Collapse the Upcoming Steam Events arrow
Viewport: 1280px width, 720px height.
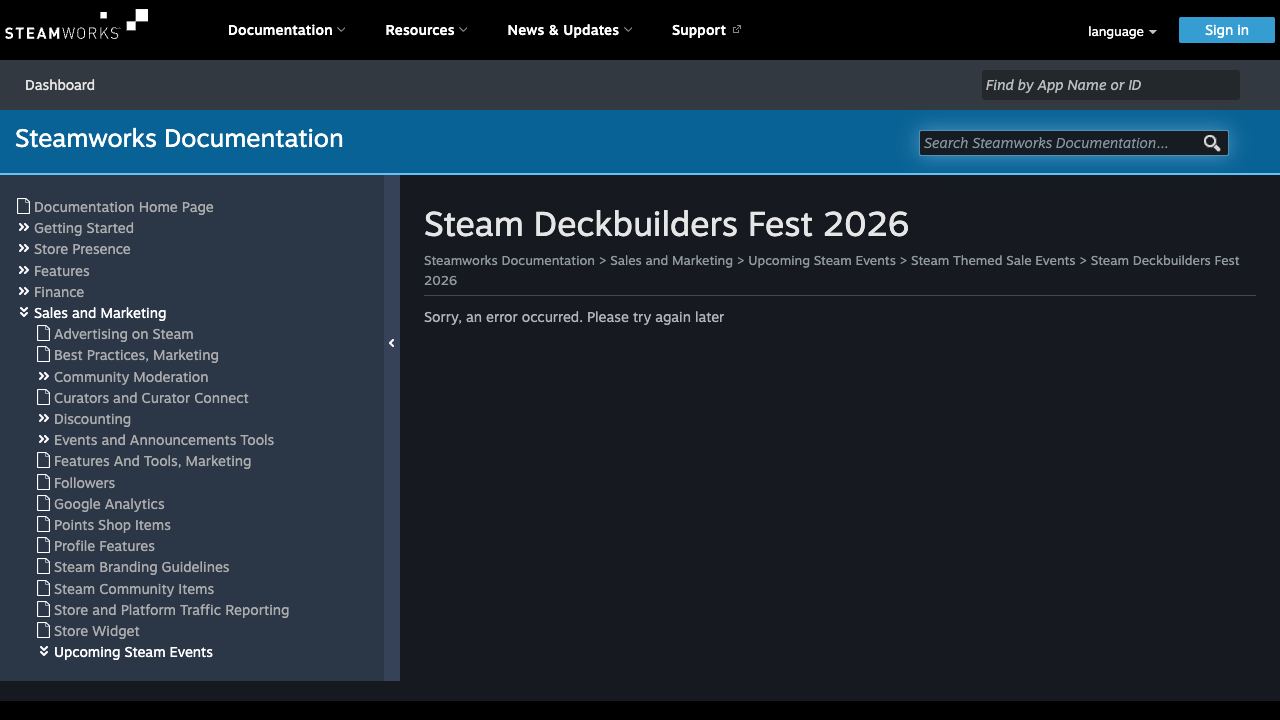click(44, 651)
